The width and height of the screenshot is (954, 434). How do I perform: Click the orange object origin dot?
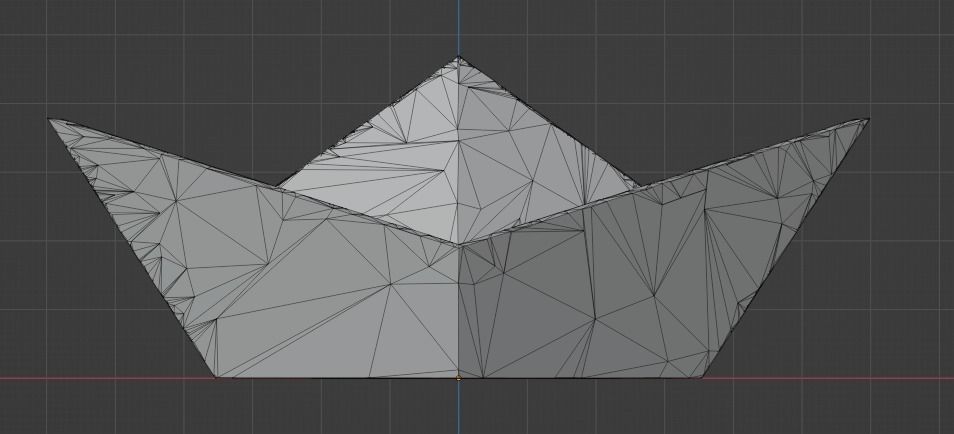458,379
